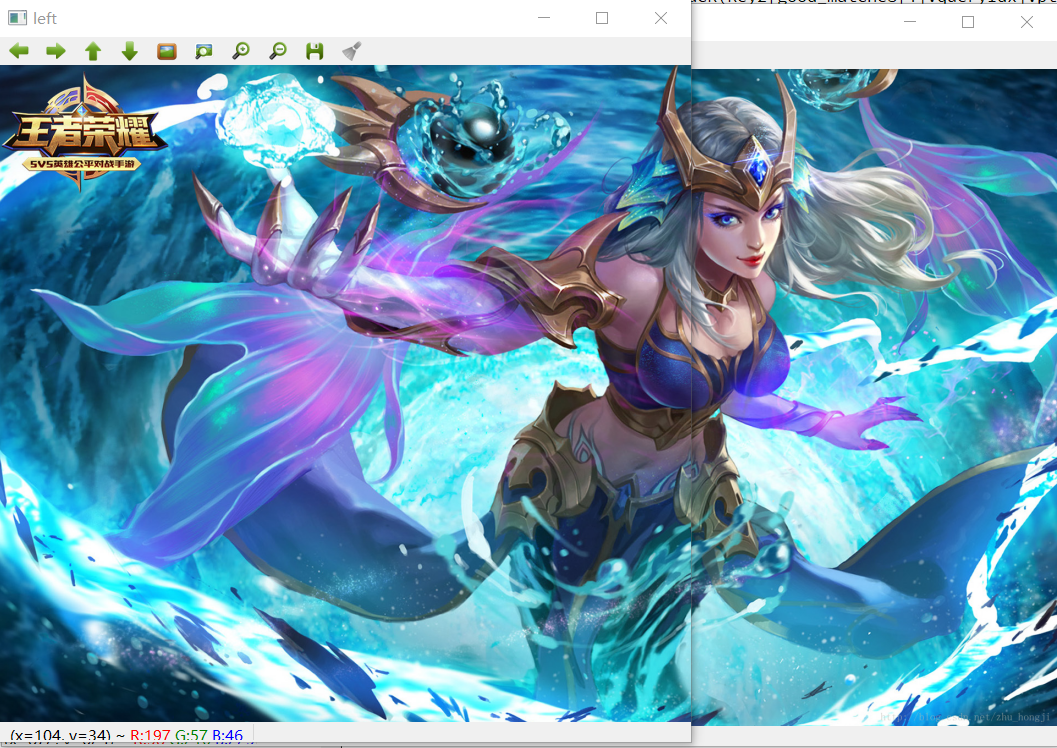Pan the image right with the right arrow
The height and width of the screenshot is (748, 1057).
(x=56, y=51)
